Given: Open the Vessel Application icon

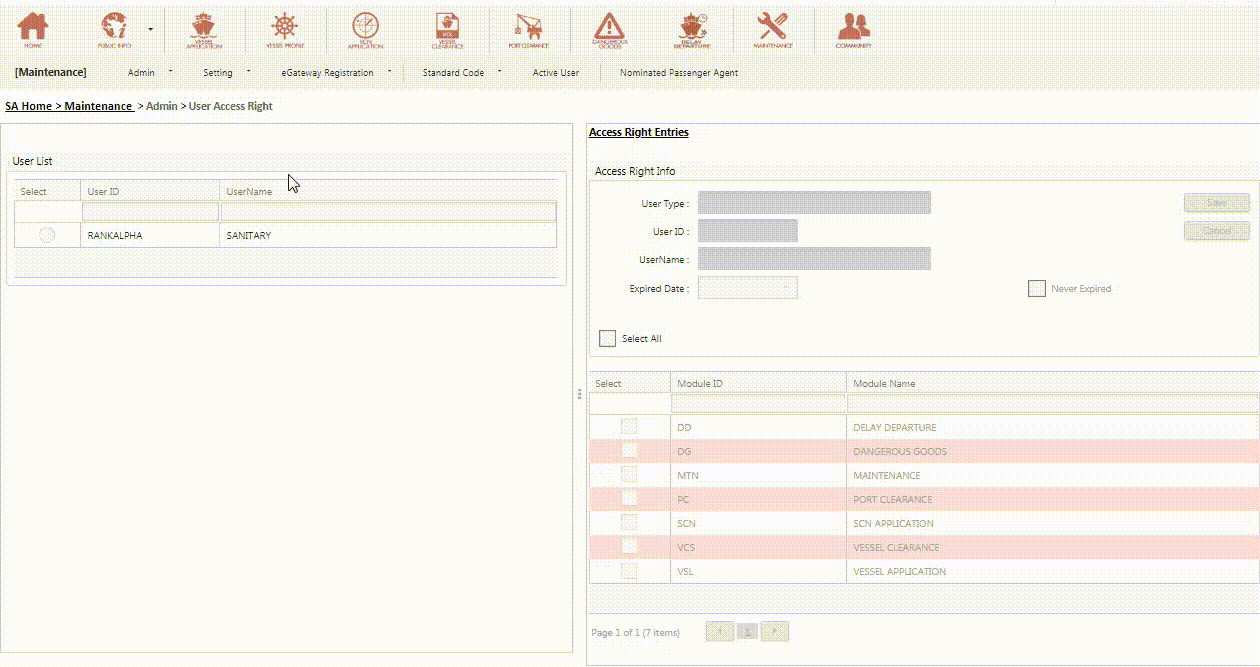Looking at the screenshot, I should pyautogui.click(x=204, y=29).
